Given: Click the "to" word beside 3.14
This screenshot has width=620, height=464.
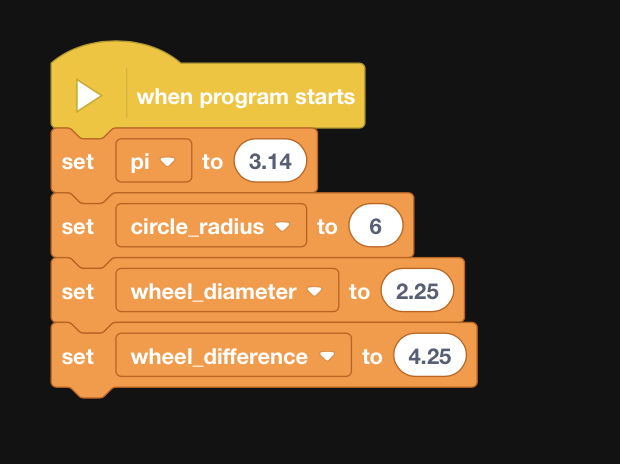Looking at the screenshot, I should tap(212, 161).
